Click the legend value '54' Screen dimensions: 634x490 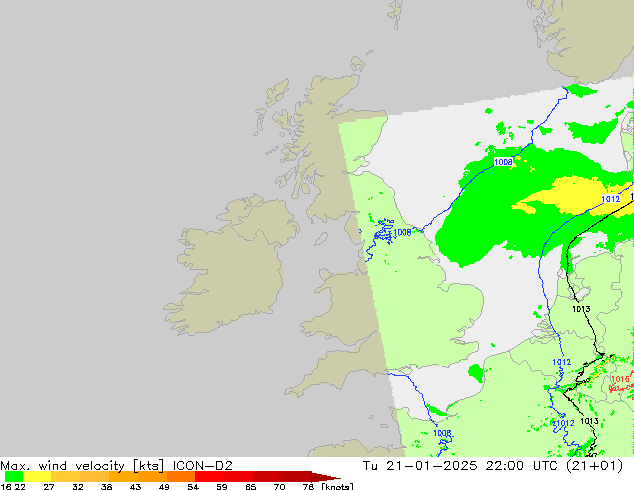pyautogui.click(x=193, y=486)
